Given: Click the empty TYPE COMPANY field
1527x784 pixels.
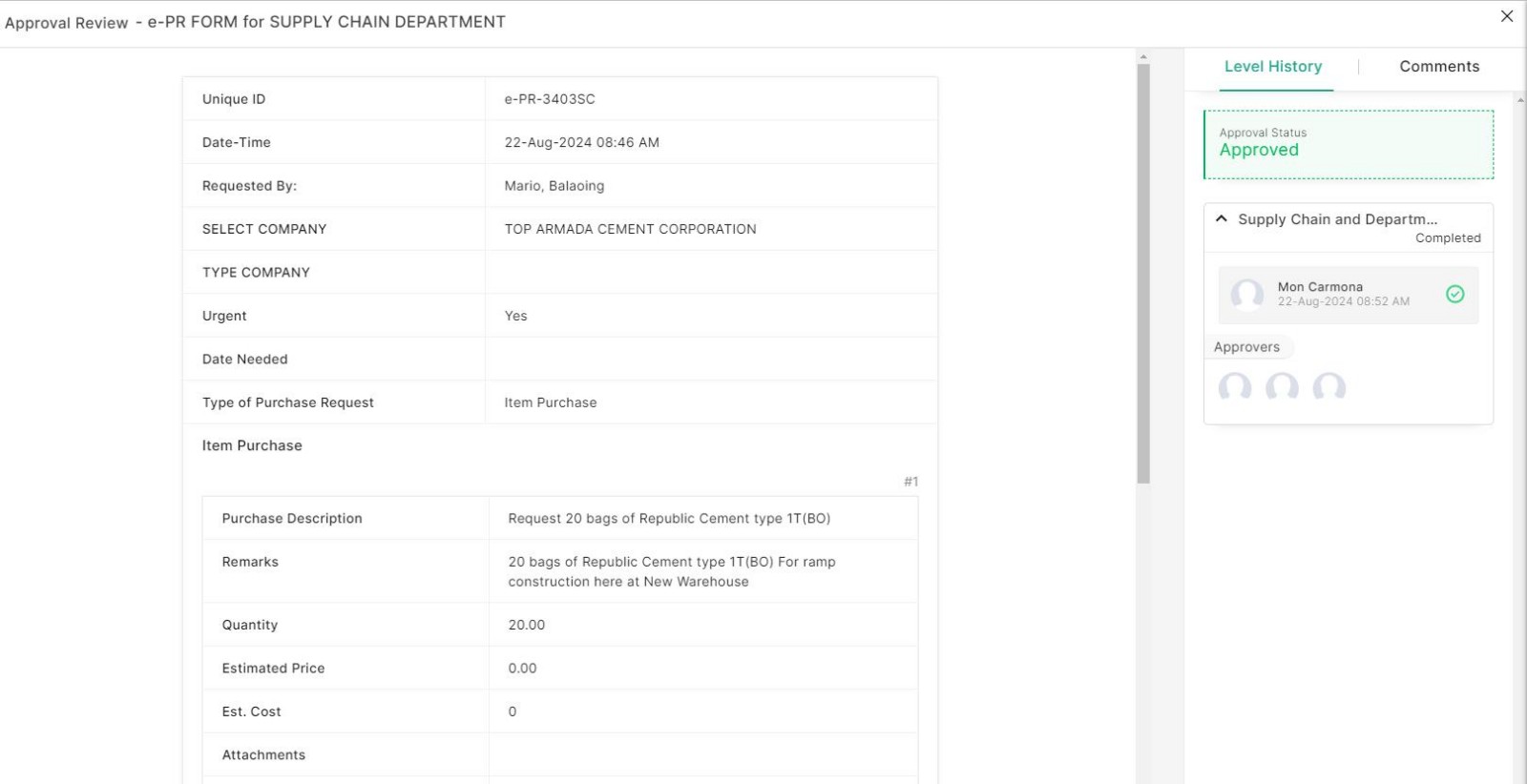Looking at the screenshot, I should (x=711, y=273).
